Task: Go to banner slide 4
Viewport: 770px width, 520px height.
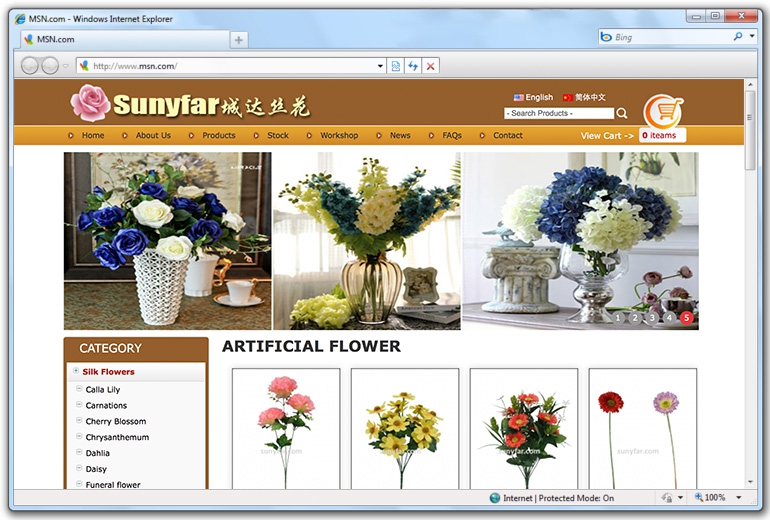Action: 669,318
